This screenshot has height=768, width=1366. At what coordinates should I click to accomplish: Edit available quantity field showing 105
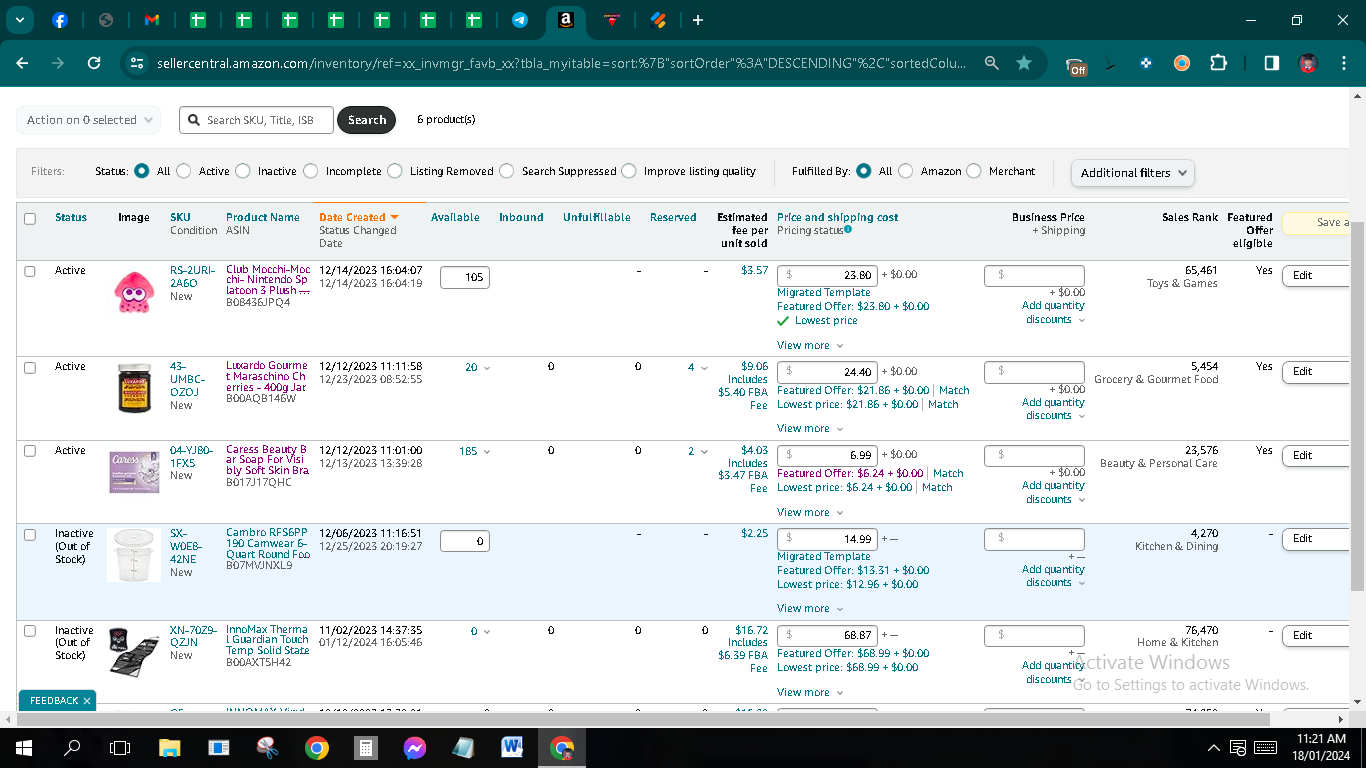(x=465, y=277)
